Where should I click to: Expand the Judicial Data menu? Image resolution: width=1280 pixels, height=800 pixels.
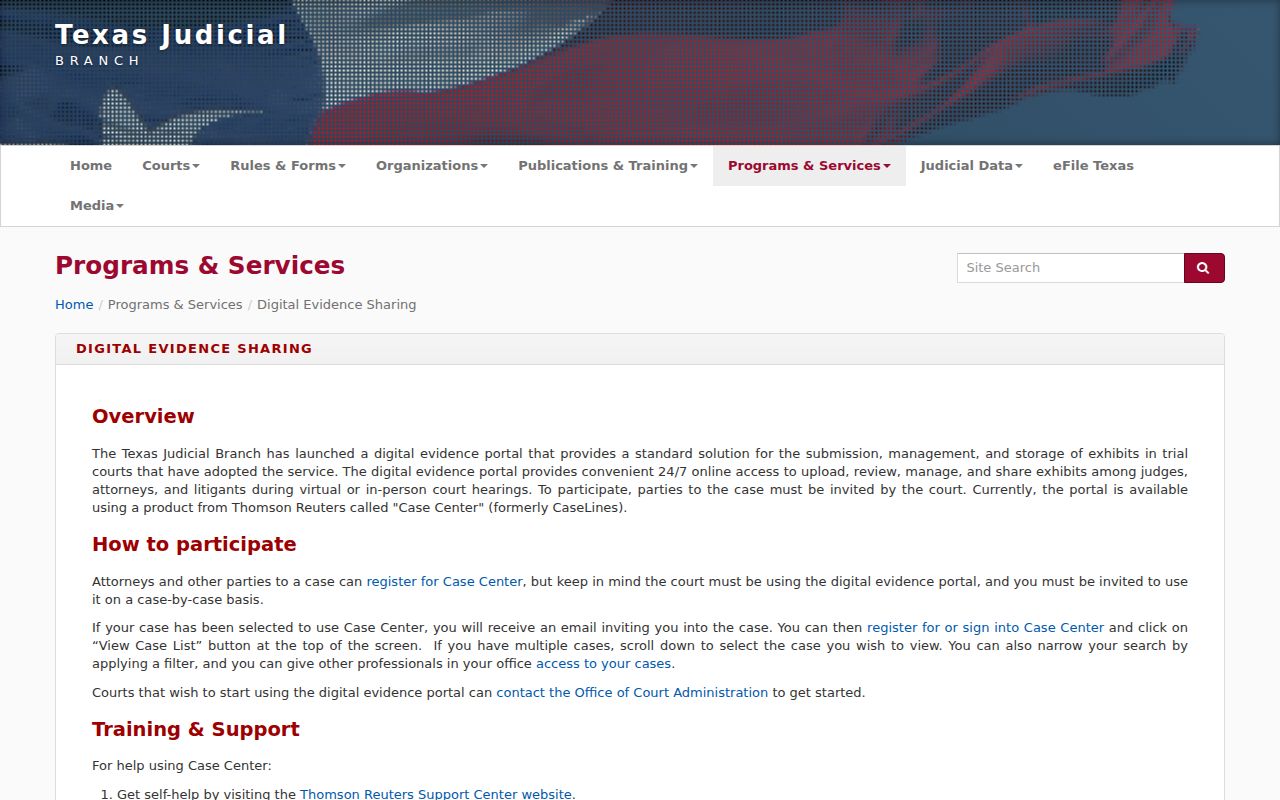coord(972,166)
